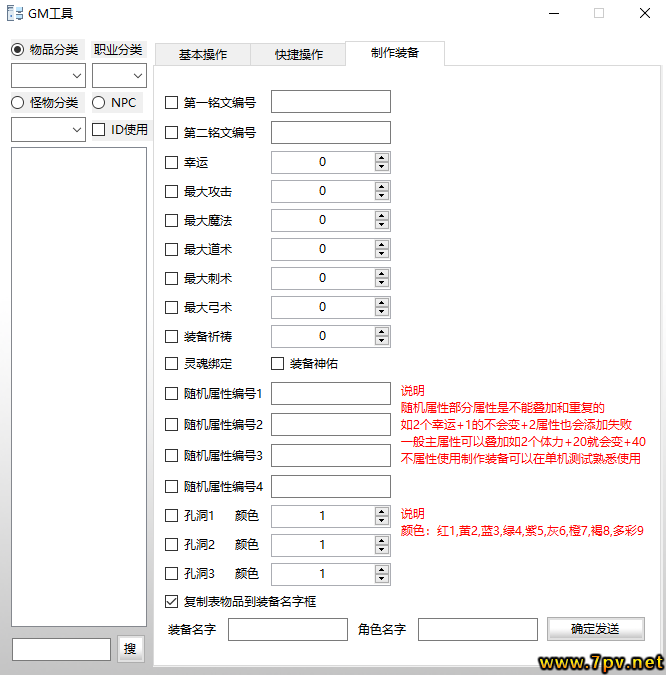Enable the ID使用 checkbox

tap(99, 130)
